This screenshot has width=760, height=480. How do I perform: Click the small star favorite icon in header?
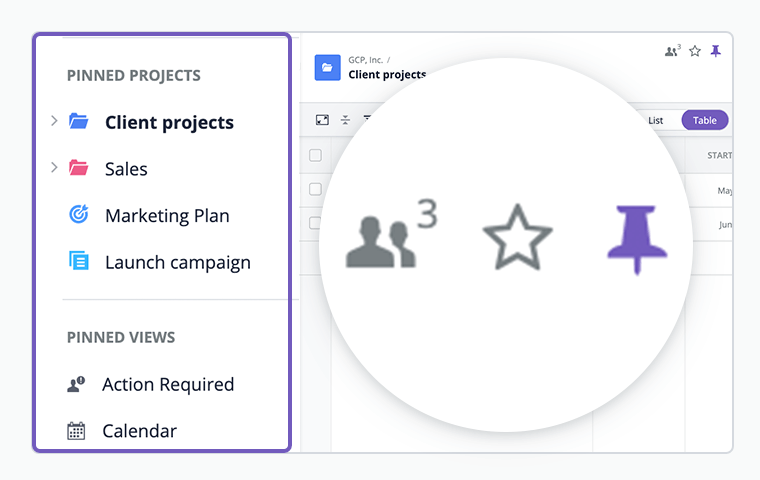(x=695, y=51)
